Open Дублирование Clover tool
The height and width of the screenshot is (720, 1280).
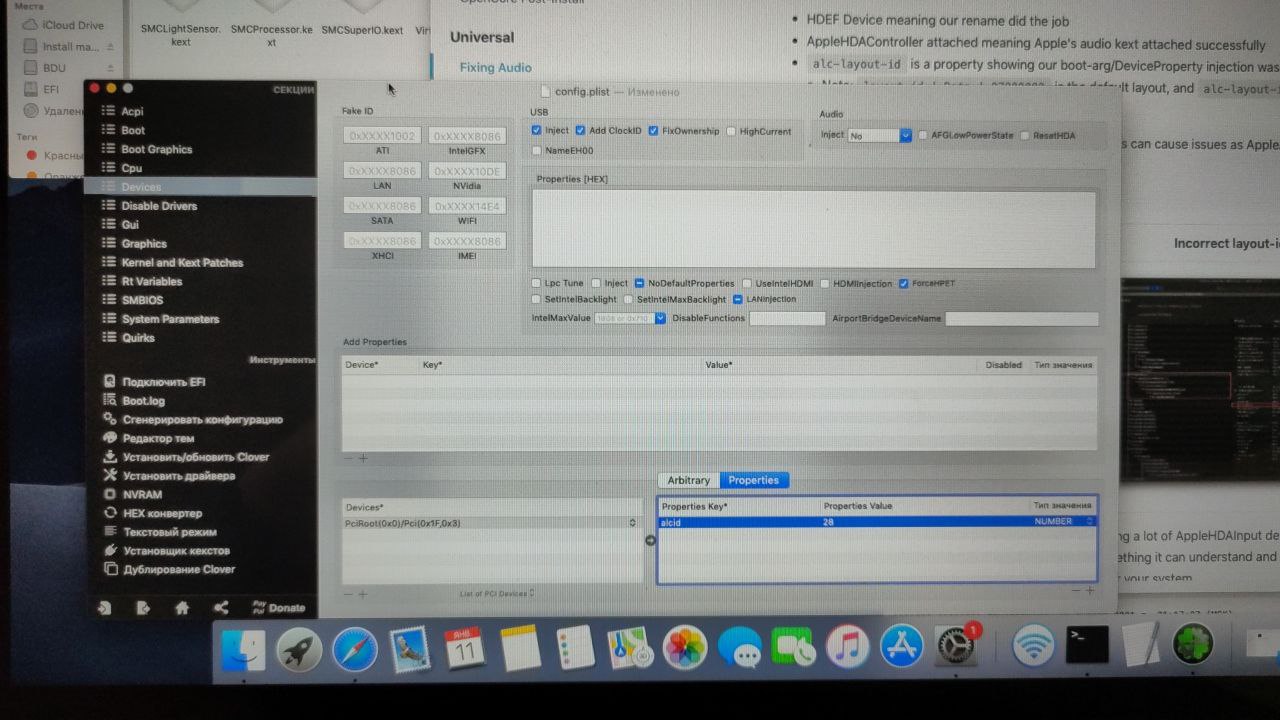[178, 570]
